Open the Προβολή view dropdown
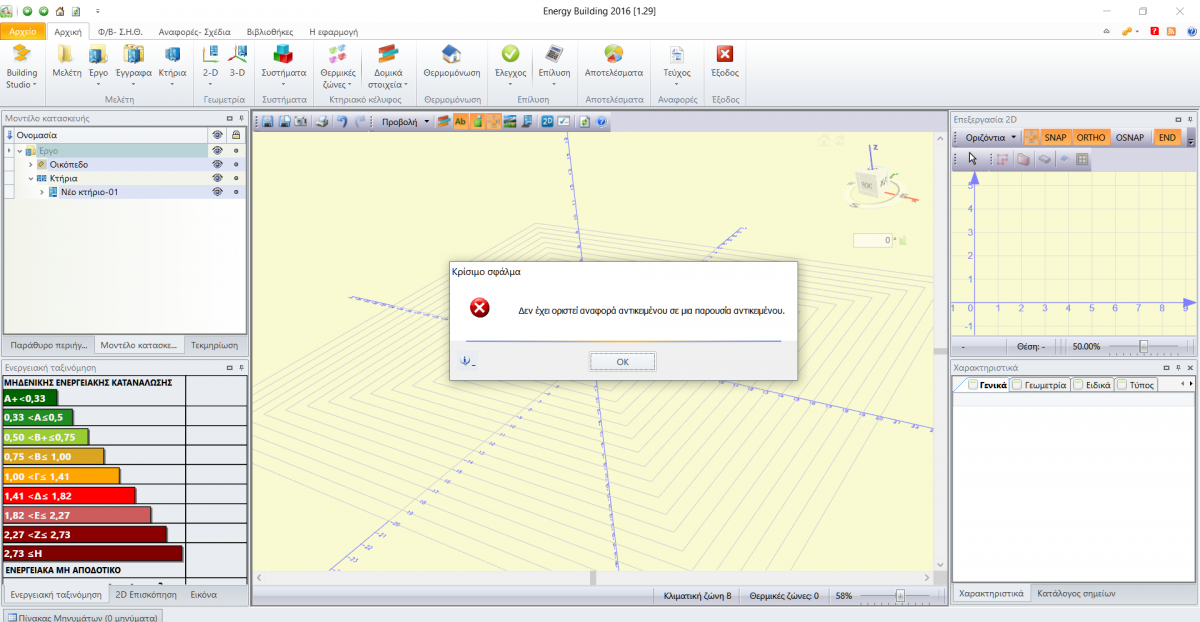Viewport: 1200px width, 622px height. [405, 121]
